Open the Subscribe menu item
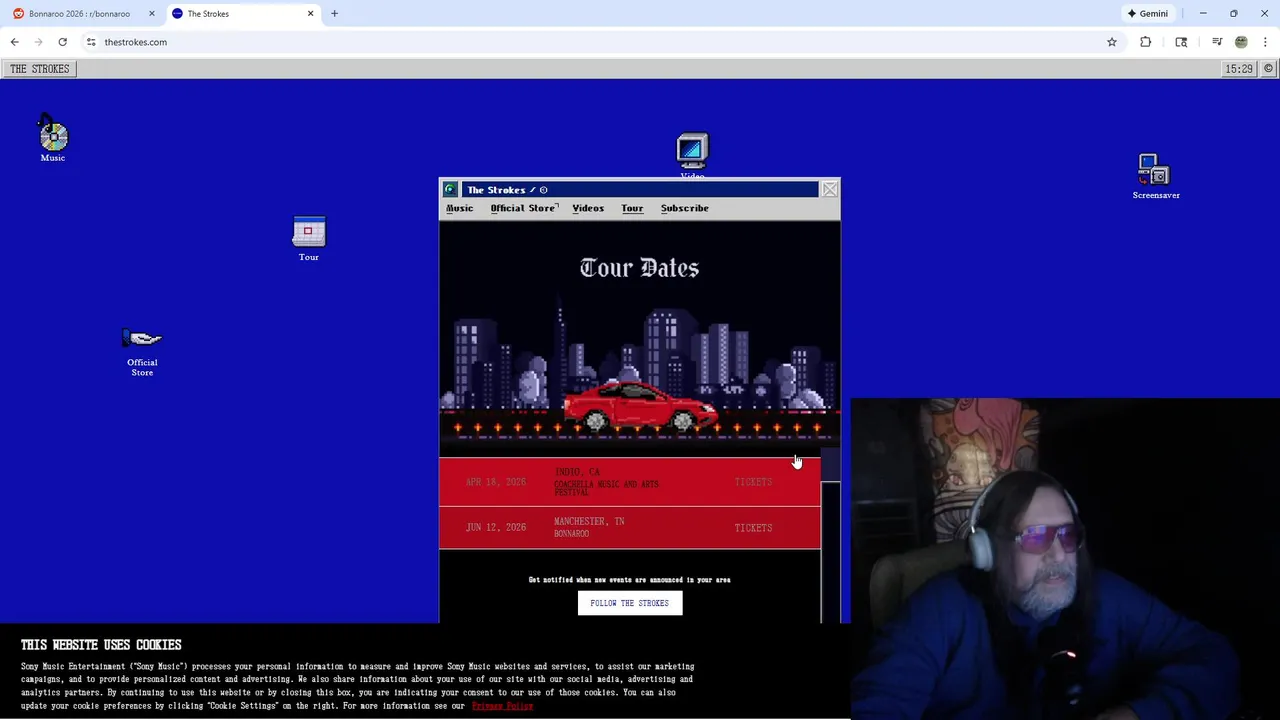 685,208
